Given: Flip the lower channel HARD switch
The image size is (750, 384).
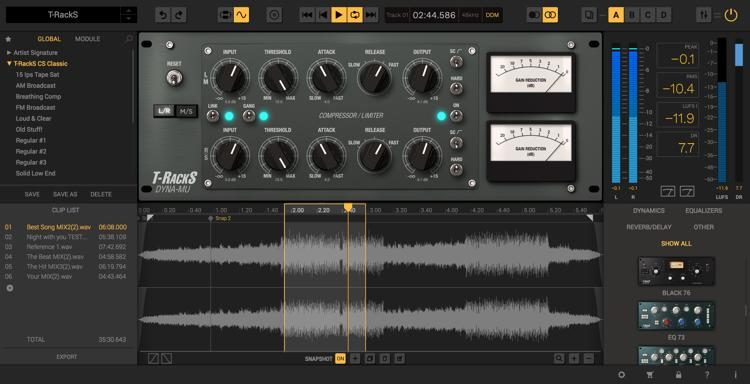Looking at the screenshot, I should pyautogui.click(x=456, y=169).
